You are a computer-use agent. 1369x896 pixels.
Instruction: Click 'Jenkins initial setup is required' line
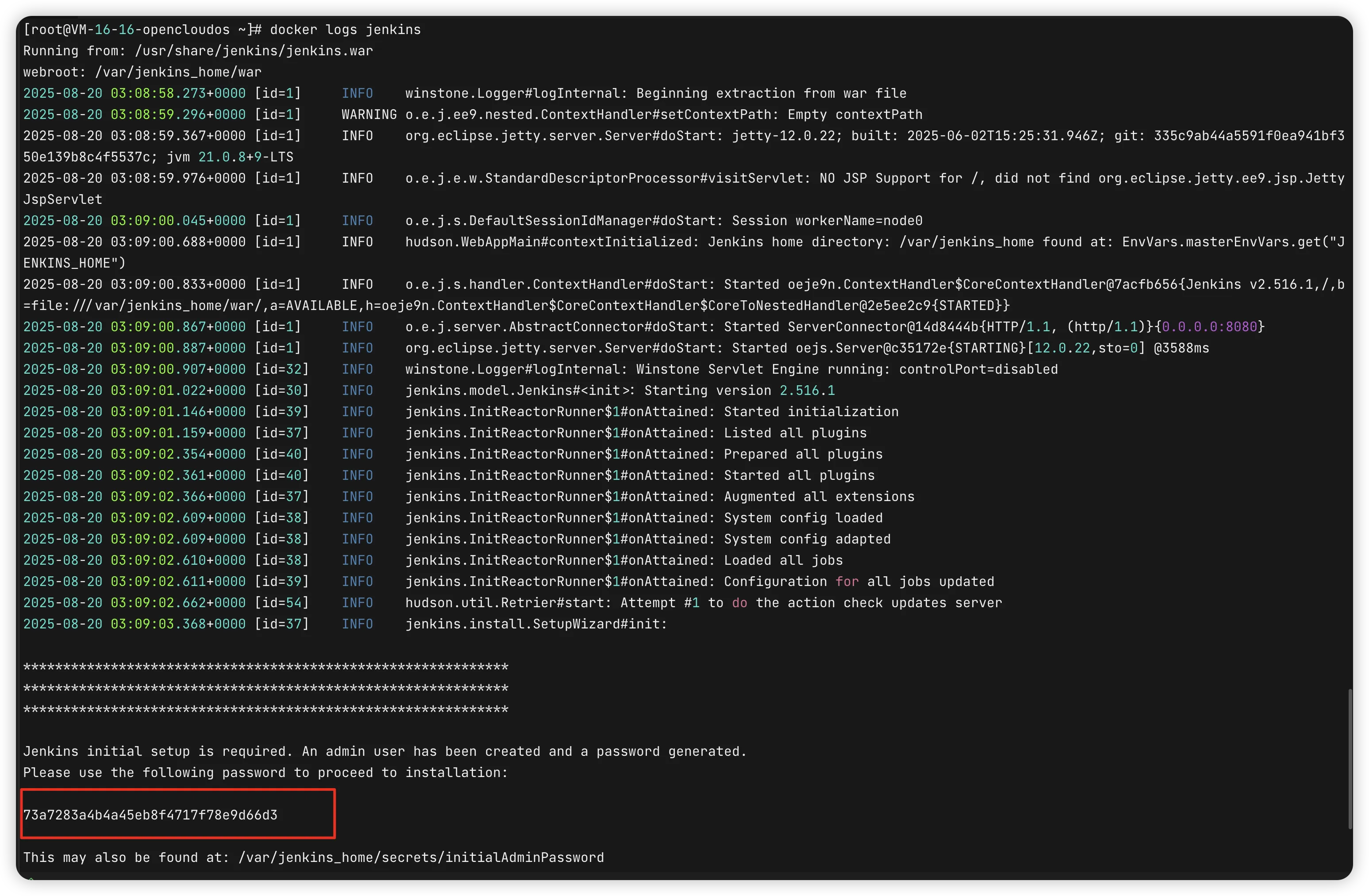point(385,752)
